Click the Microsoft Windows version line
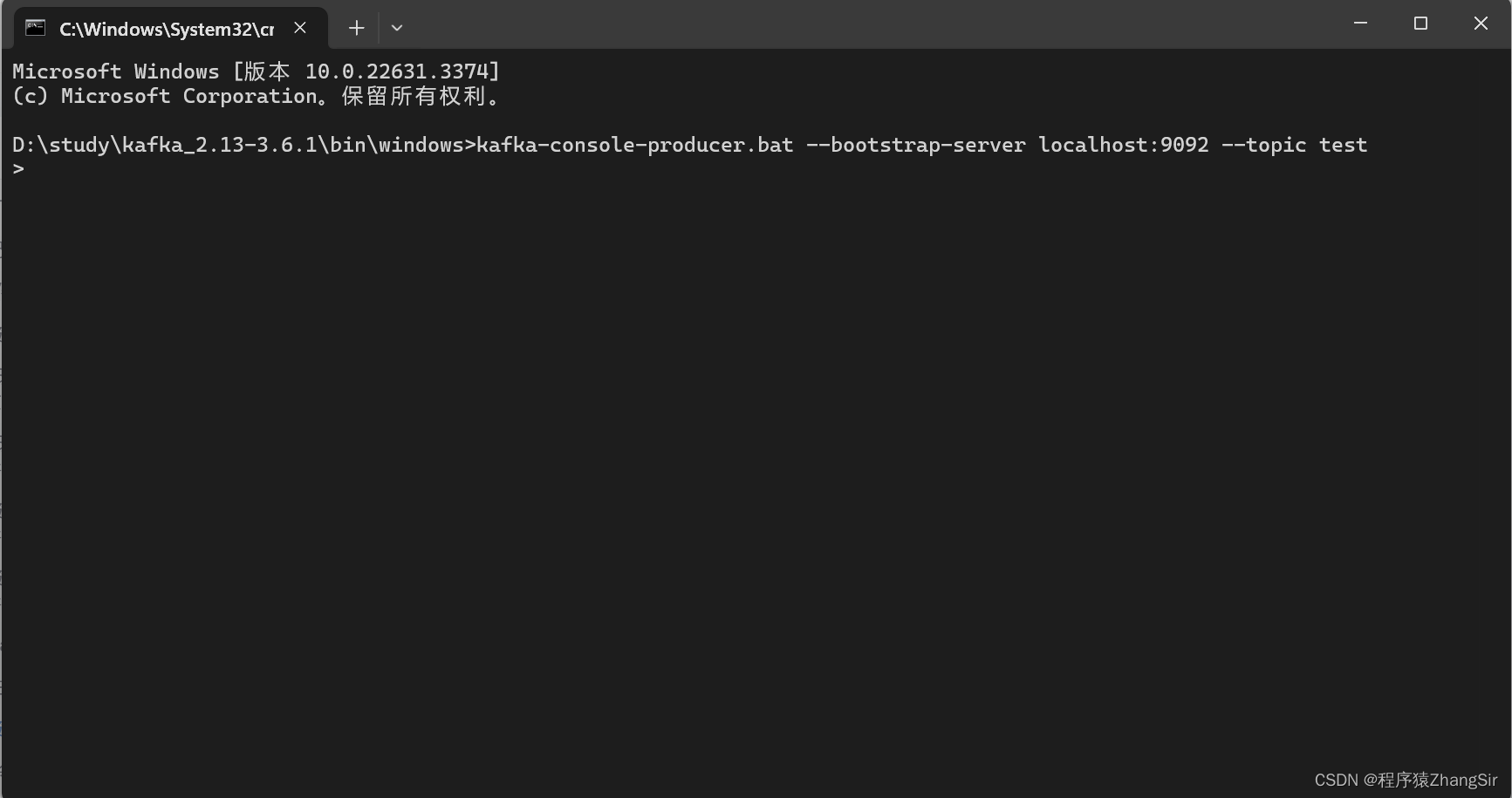Viewport: 1512px width, 798px height. (x=255, y=72)
